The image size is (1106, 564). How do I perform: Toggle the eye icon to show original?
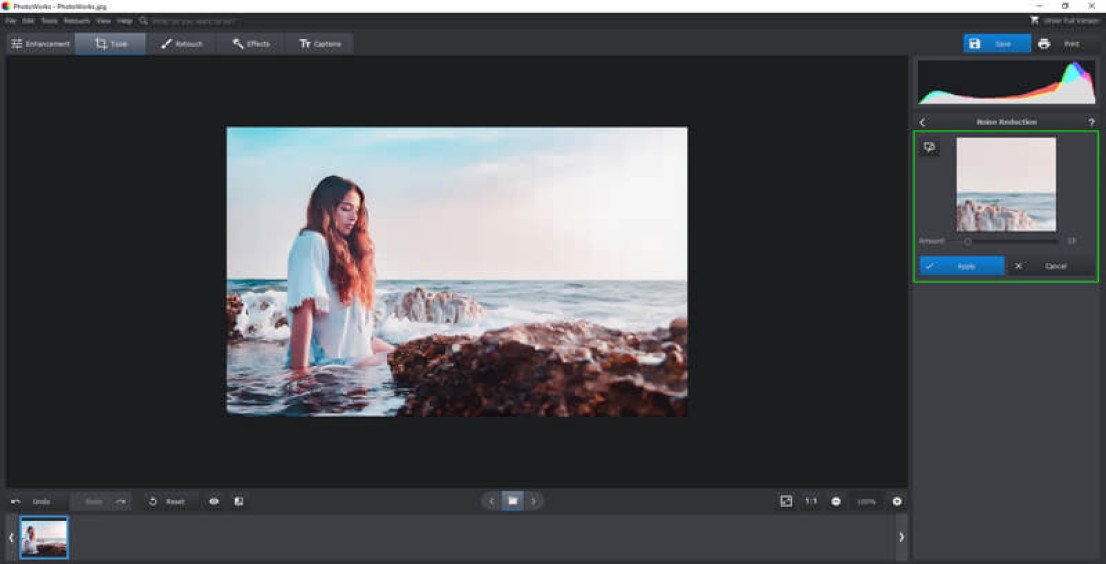[x=213, y=501]
